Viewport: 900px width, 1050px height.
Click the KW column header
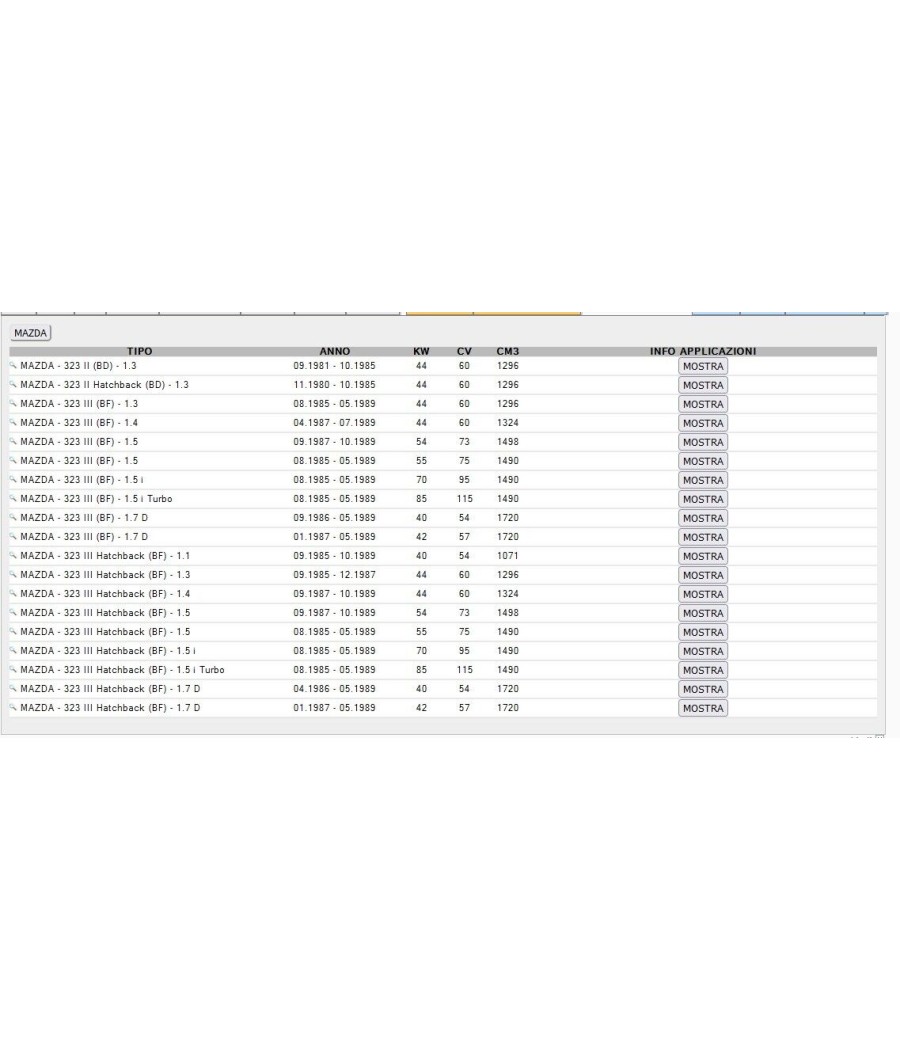[421, 351]
